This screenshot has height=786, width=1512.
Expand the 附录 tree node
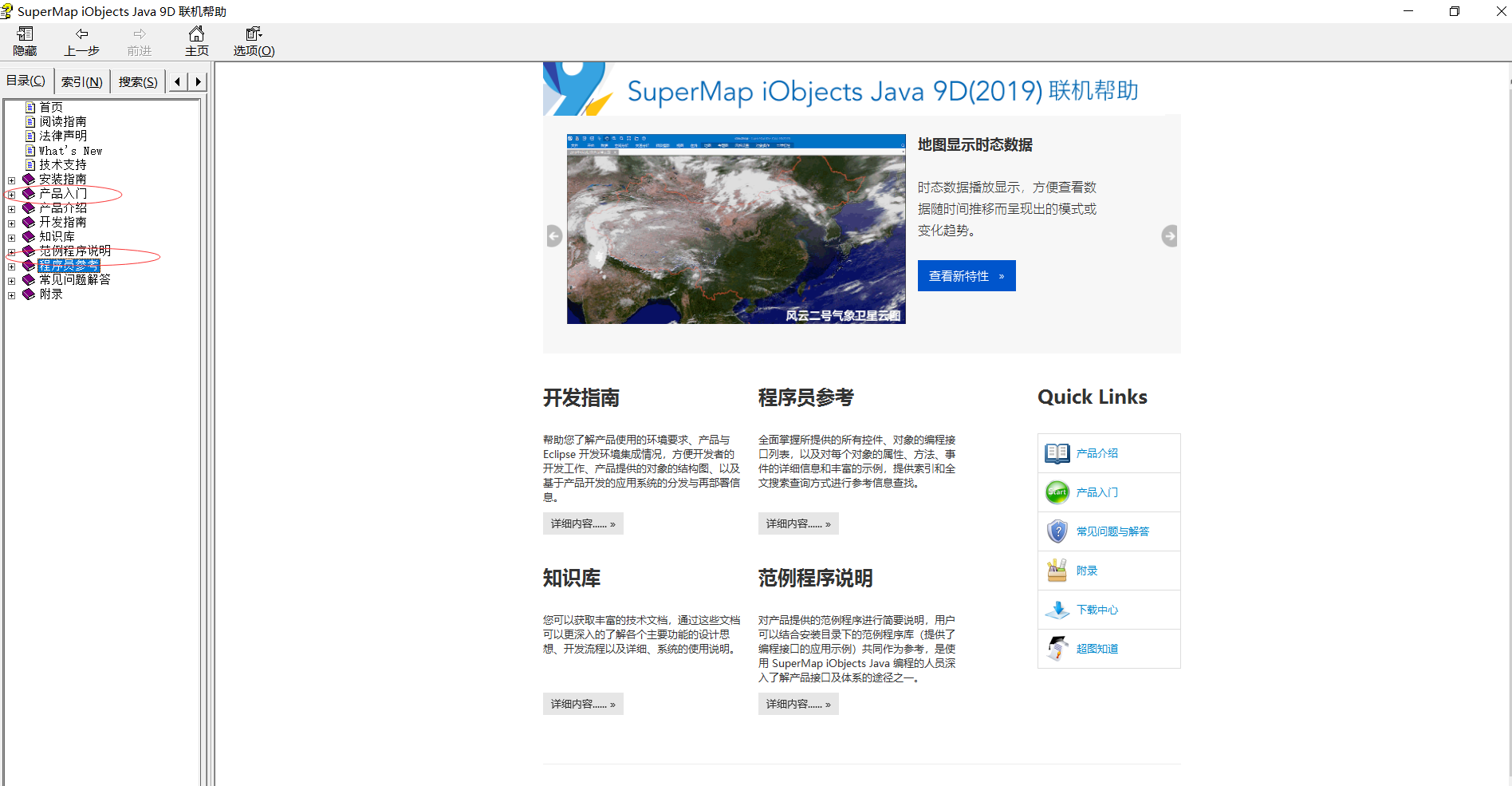point(12,295)
